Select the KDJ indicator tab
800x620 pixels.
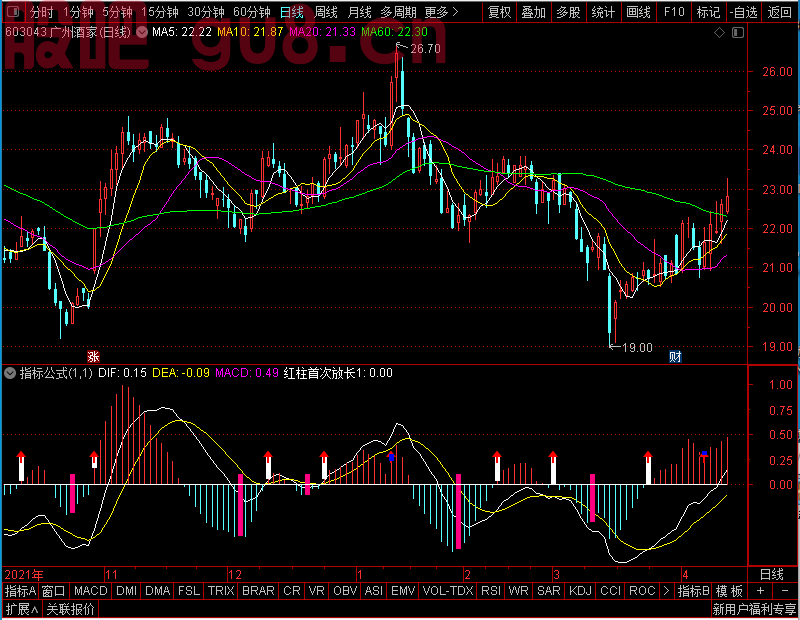[580, 591]
